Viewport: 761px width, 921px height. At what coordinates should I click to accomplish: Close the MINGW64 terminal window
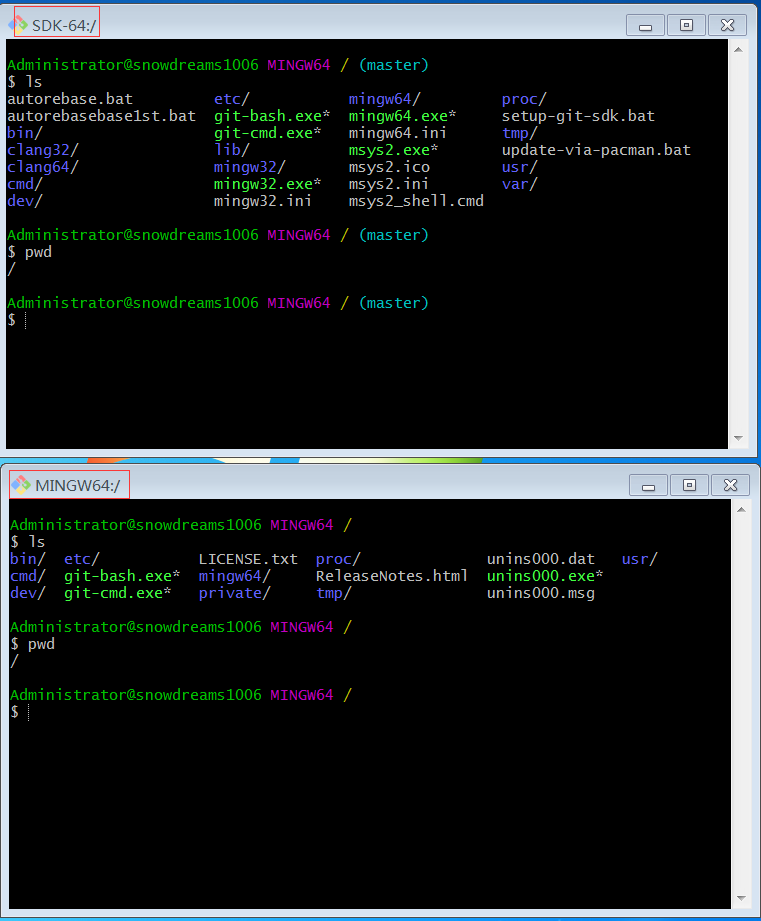[731, 486]
